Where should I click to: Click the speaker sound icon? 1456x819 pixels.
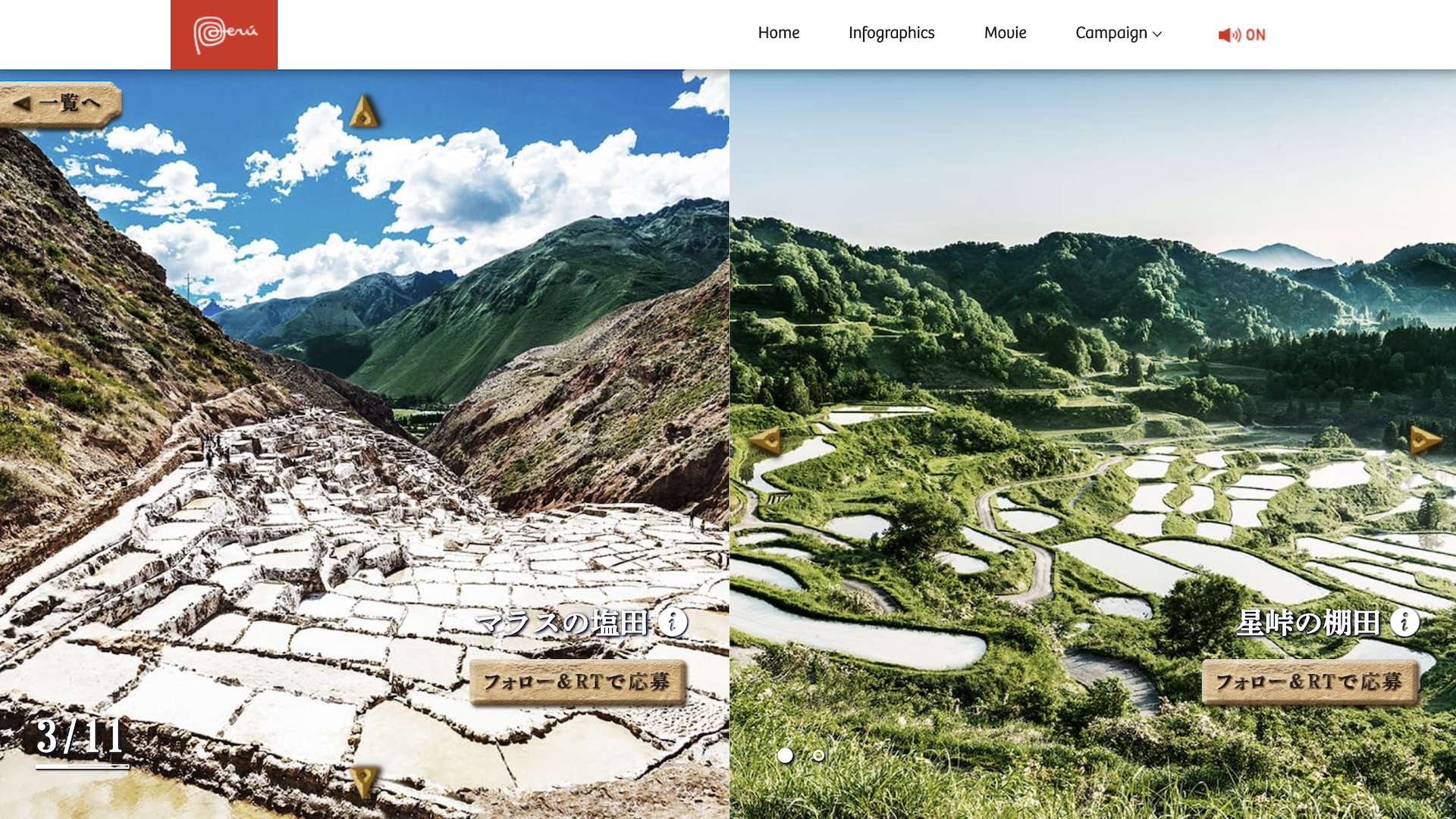(1229, 35)
